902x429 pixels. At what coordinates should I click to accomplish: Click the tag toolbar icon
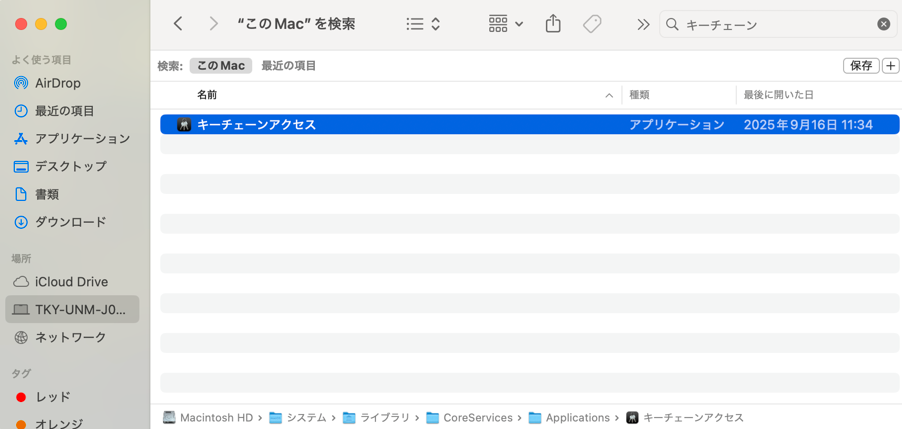point(592,24)
